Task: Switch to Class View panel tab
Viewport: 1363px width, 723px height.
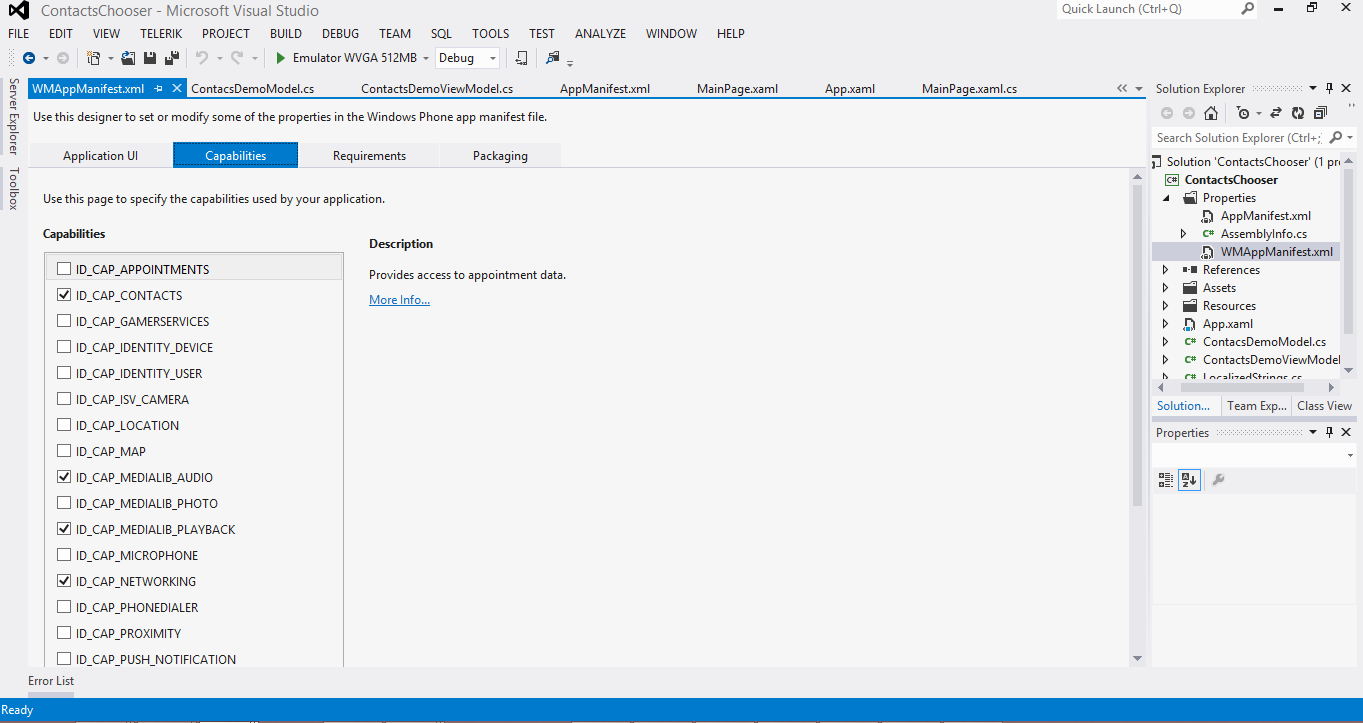Action: pos(1324,405)
